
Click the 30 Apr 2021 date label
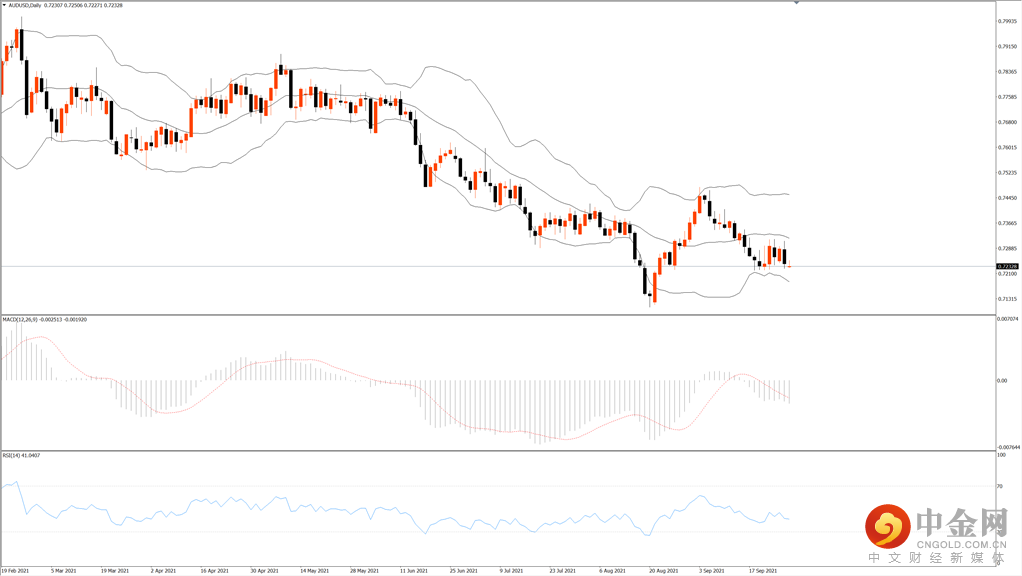point(265,571)
